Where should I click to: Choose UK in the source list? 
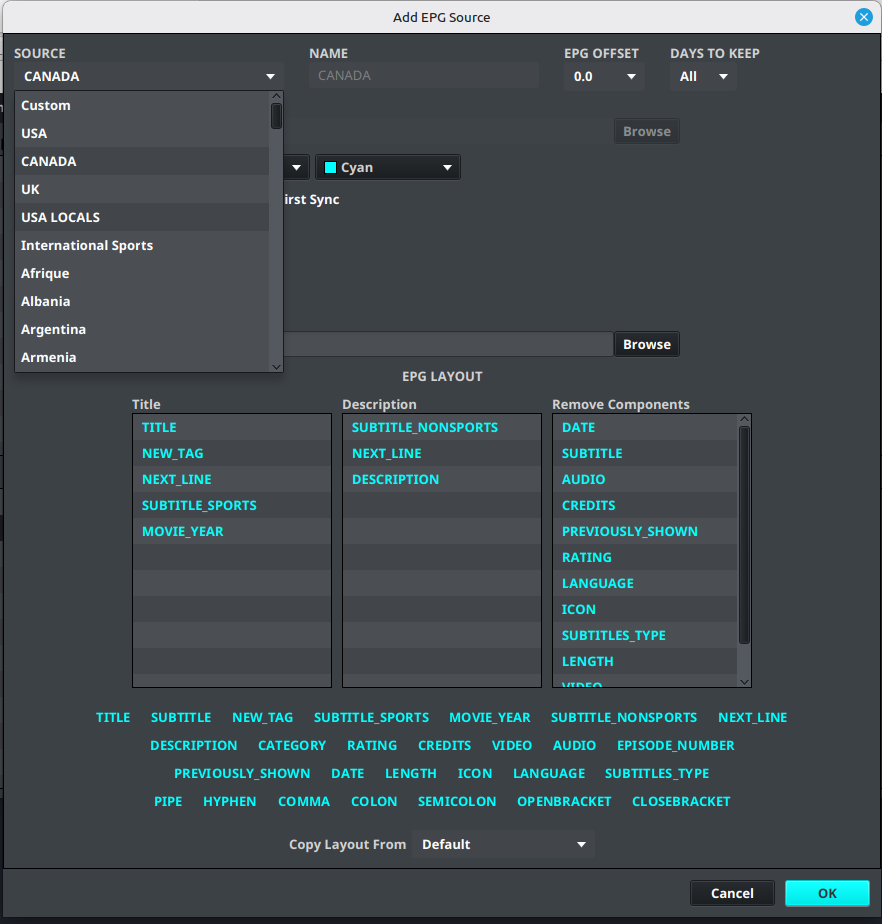(142, 189)
